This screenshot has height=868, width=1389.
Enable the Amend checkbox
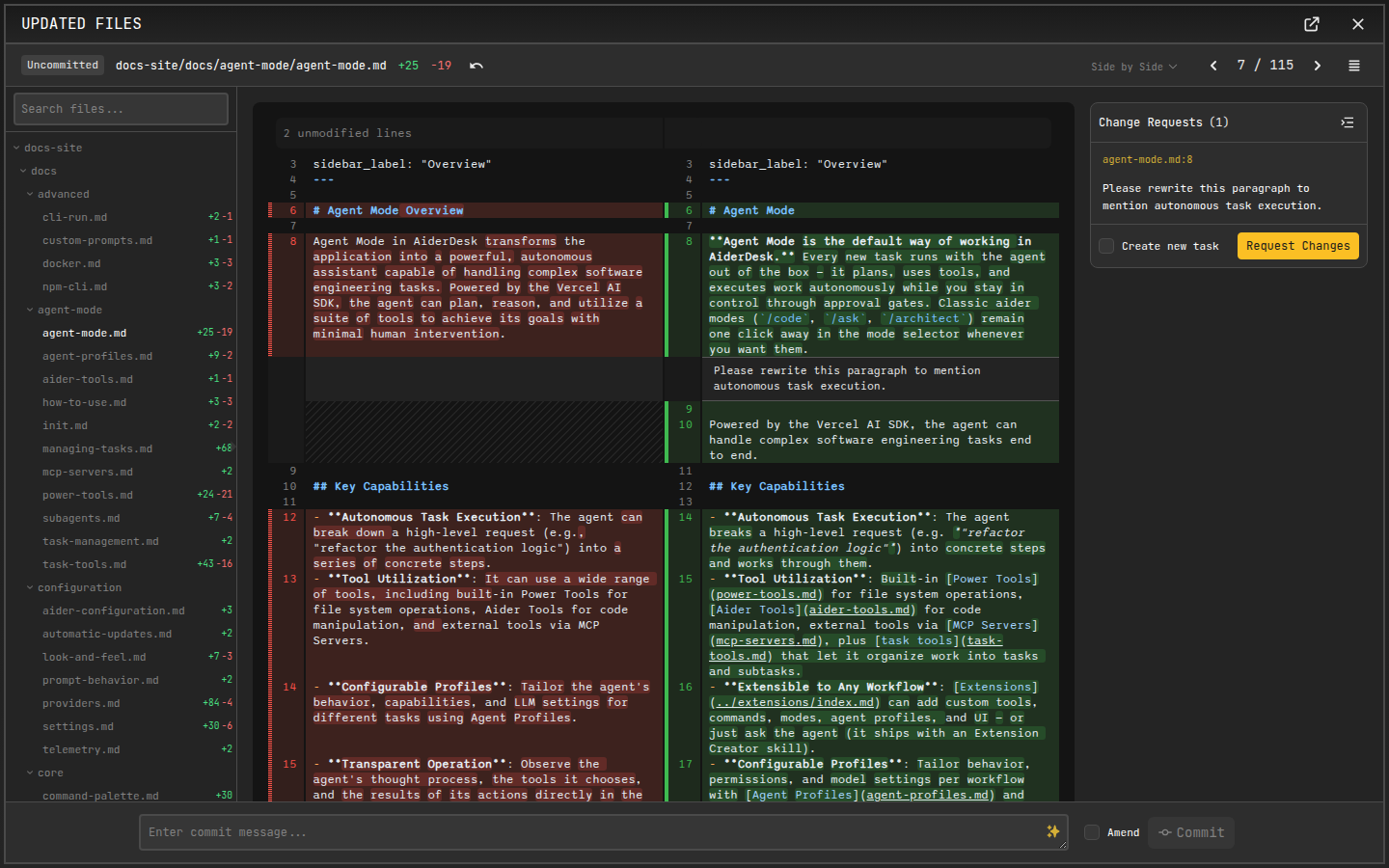click(x=1092, y=832)
